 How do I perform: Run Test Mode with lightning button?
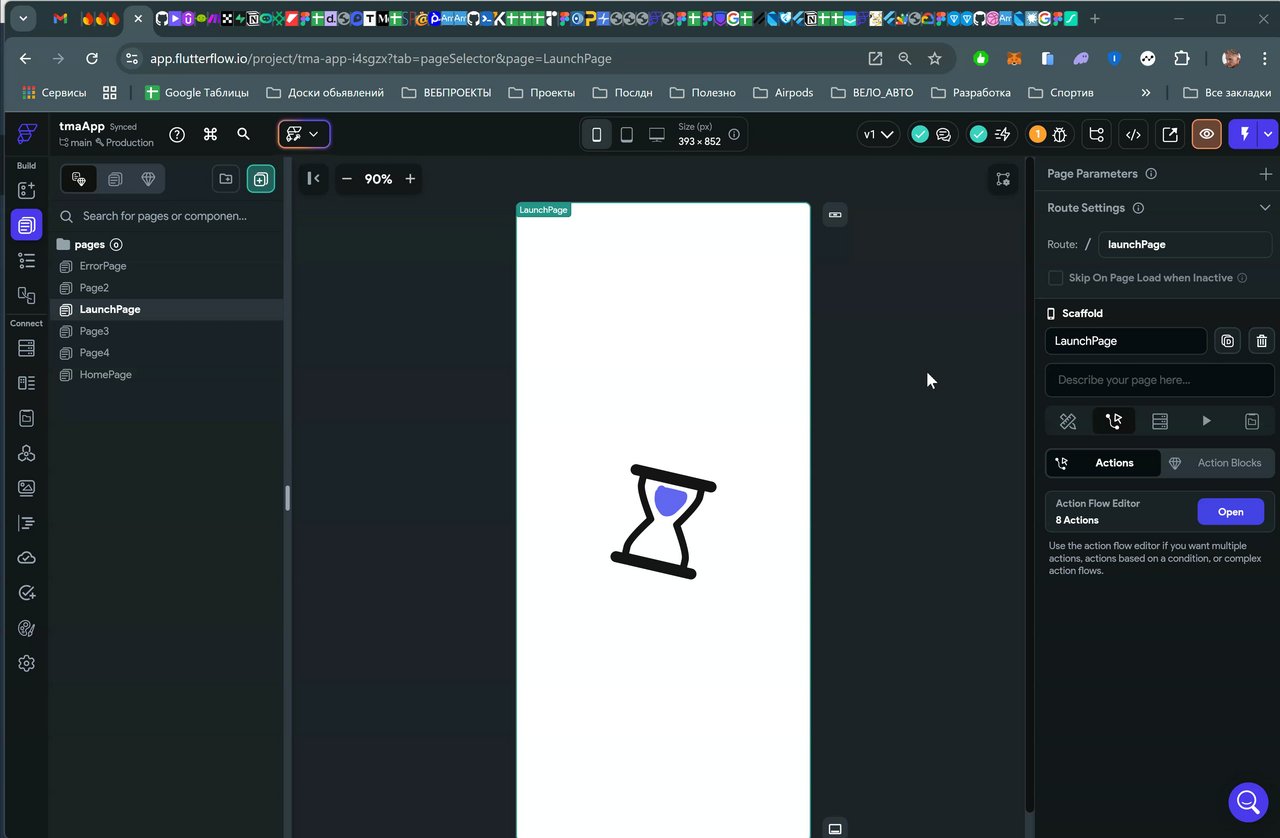(1245, 134)
